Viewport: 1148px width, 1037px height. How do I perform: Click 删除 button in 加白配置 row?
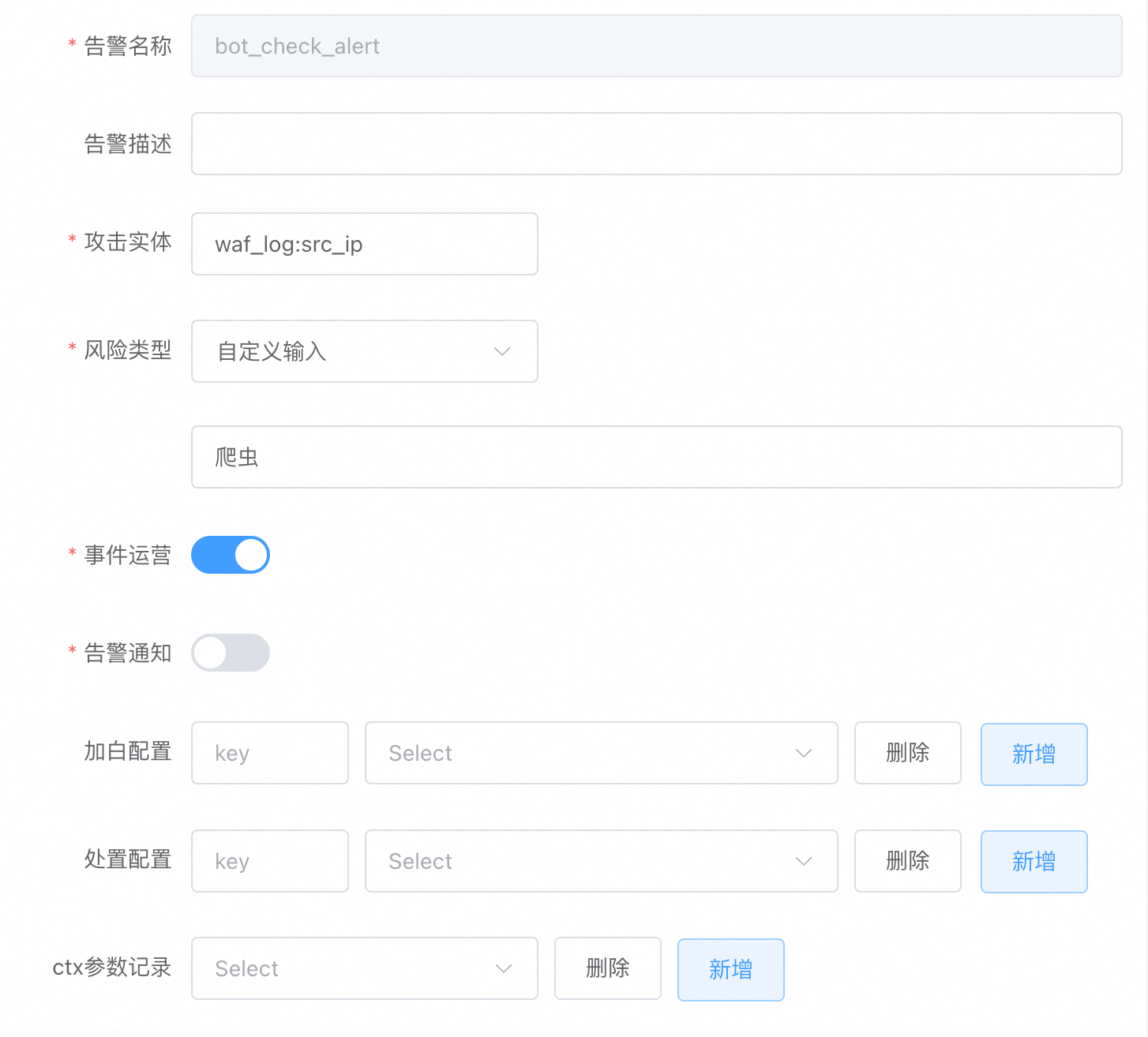tap(907, 753)
